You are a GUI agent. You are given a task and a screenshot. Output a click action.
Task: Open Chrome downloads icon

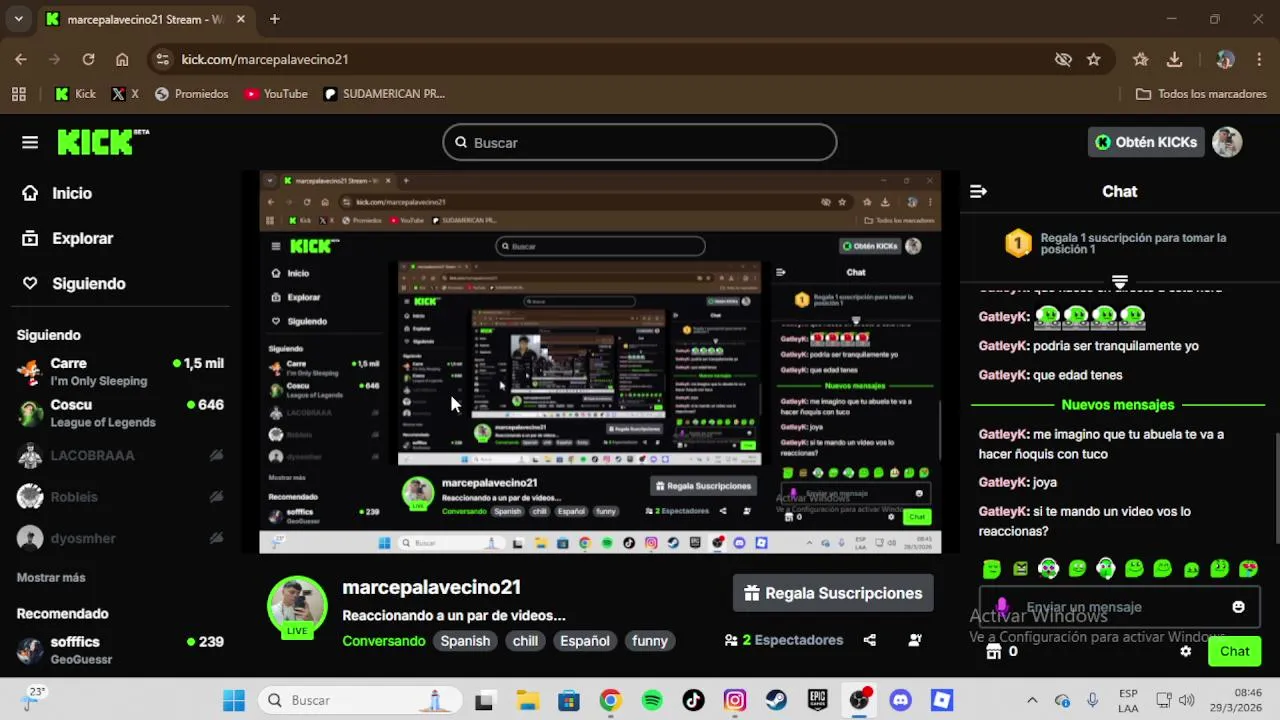coord(1175,59)
